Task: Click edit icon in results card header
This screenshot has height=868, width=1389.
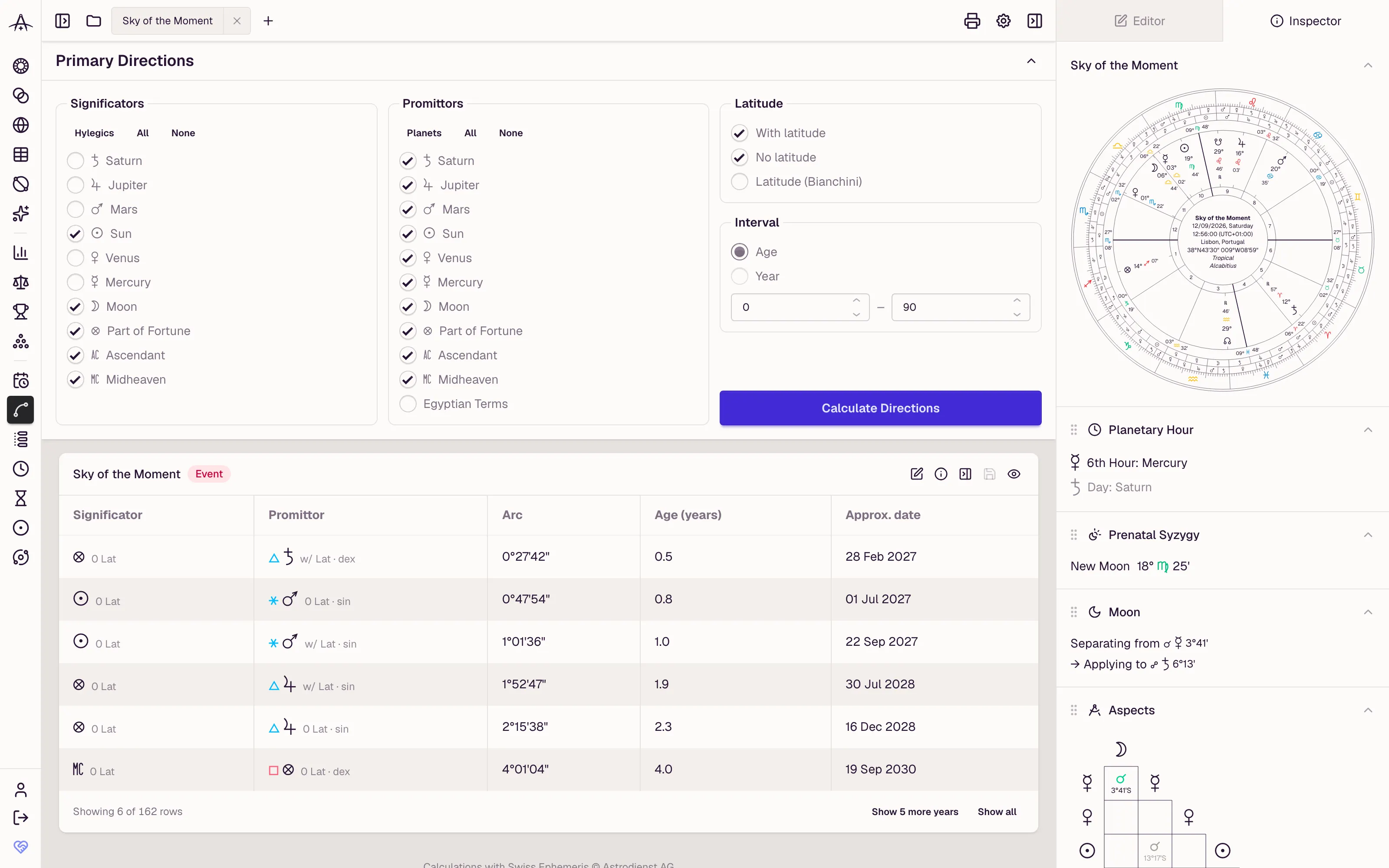Action: (917, 473)
